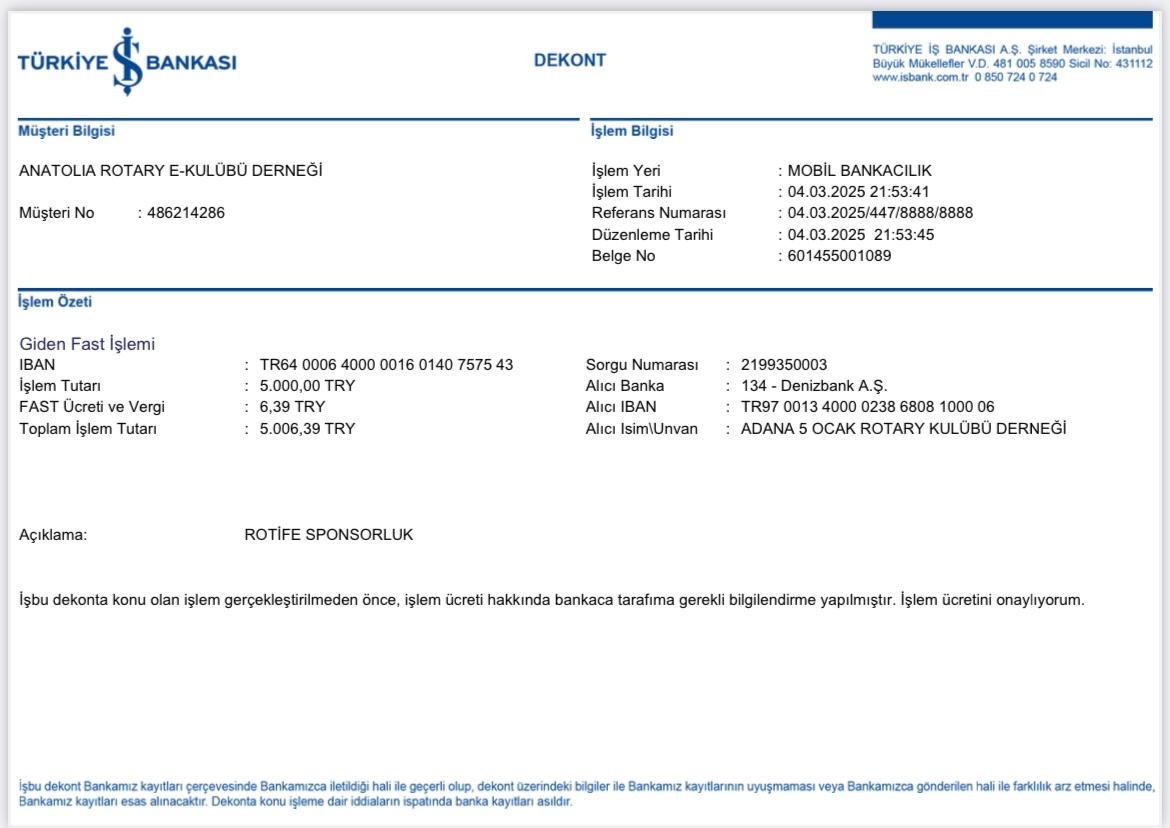Select issue time "04.03.2025 21:53:45"
The image size is (1170, 828).
(861, 235)
